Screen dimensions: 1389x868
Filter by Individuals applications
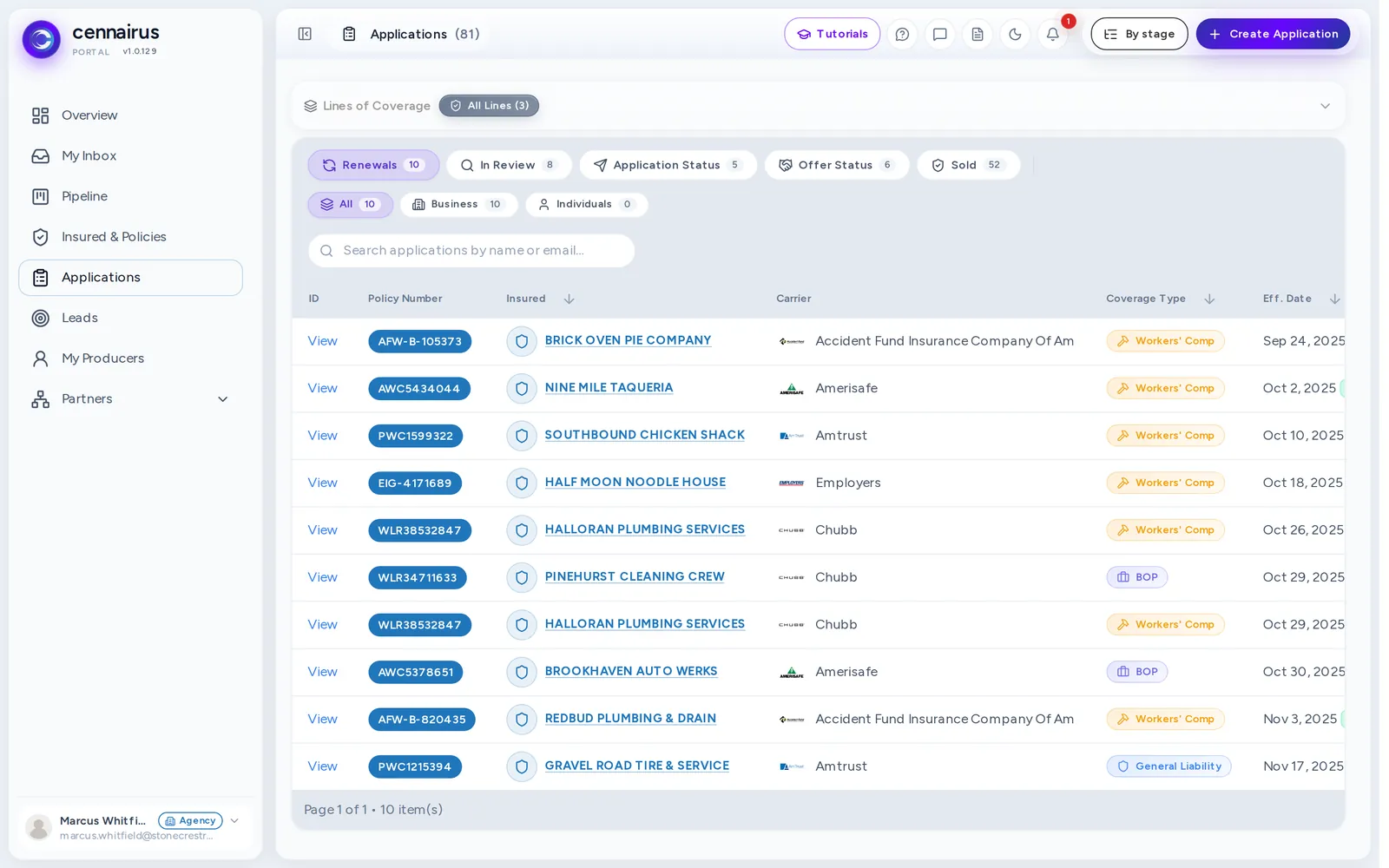coord(586,205)
